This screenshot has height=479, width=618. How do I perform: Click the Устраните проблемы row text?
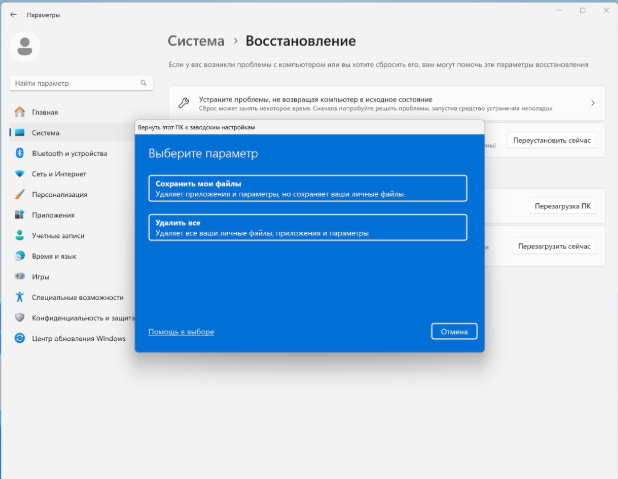click(315, 99)
